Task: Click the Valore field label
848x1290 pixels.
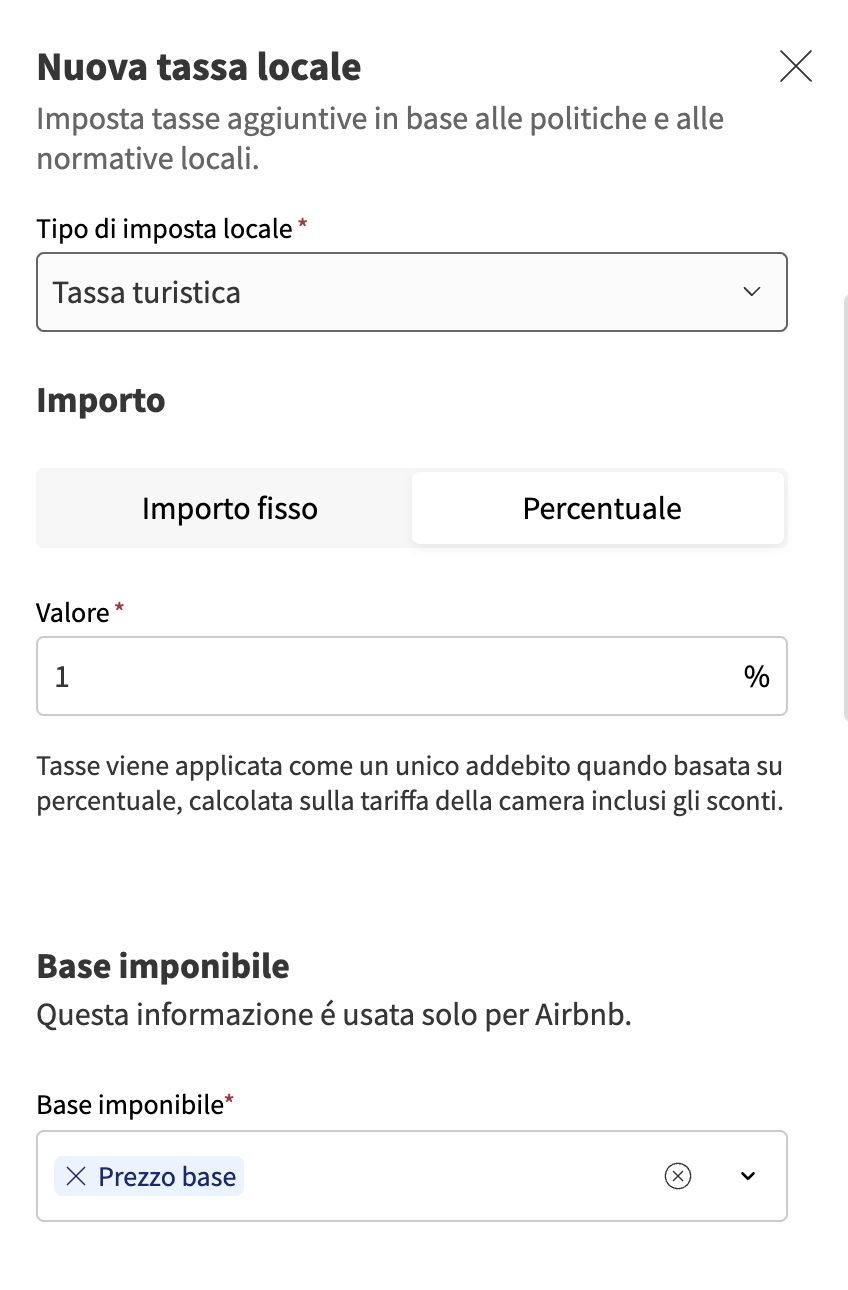Action: [73, 612]
